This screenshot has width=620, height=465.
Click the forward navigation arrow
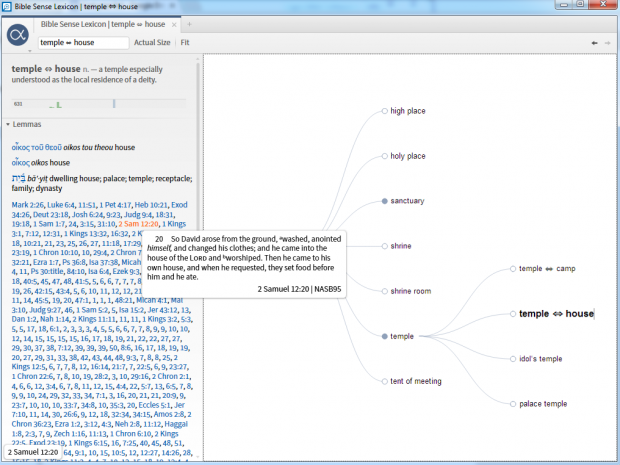pos(606,43)
